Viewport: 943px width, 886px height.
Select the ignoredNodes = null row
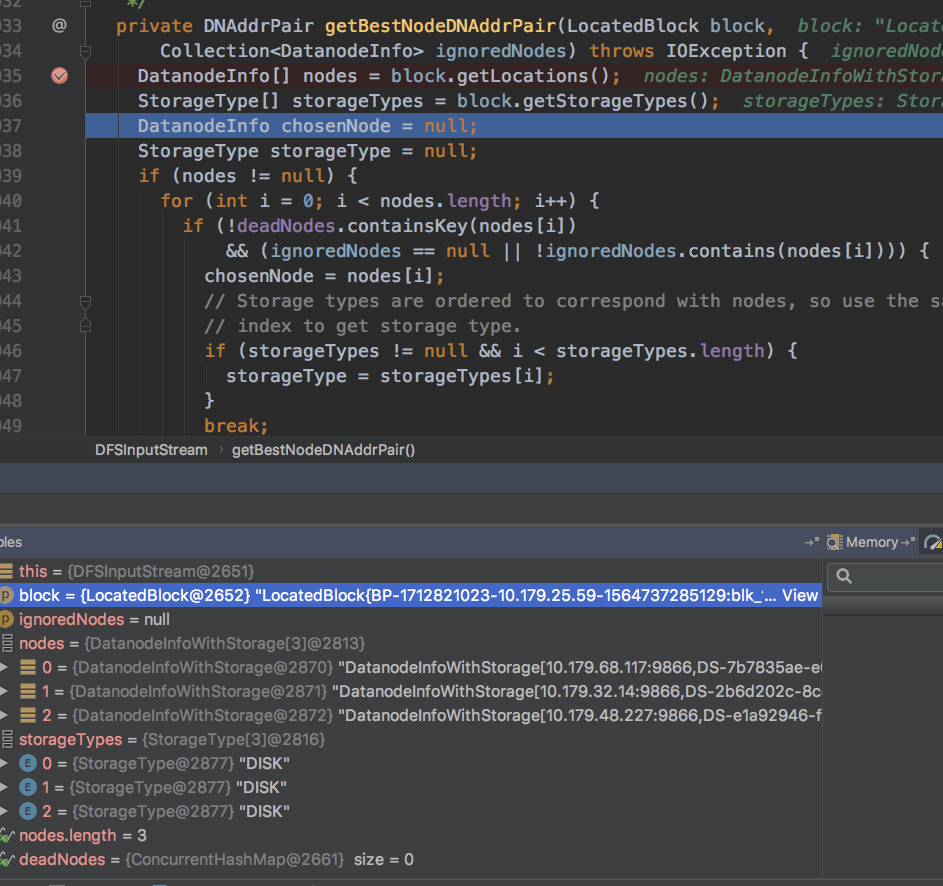click(x=411, y=619)
